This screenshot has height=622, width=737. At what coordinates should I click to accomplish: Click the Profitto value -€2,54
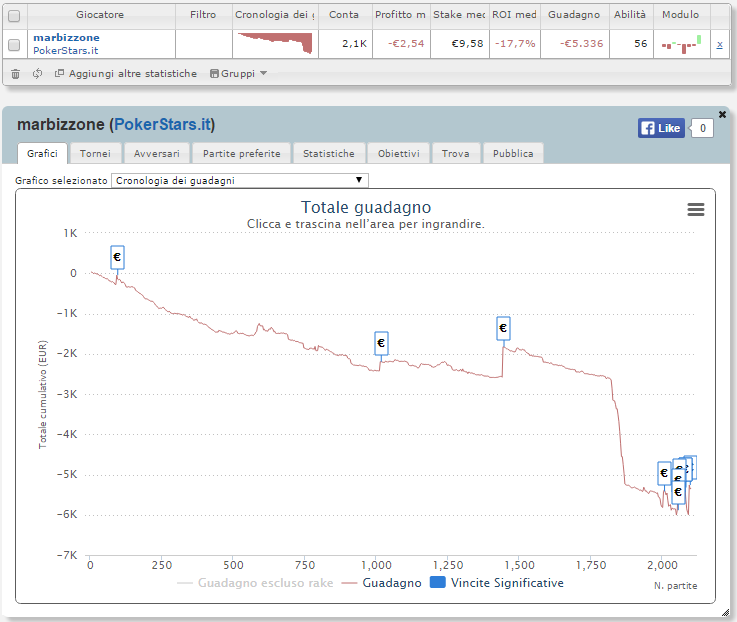[x=406, y=44]
